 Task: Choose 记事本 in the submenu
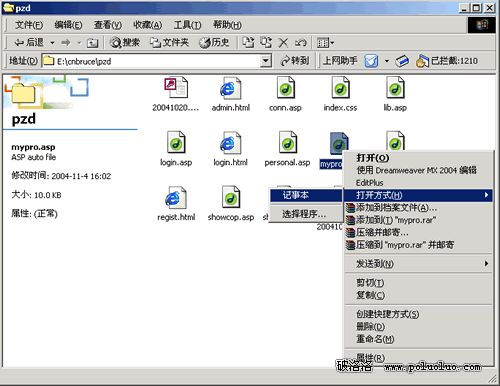tap(306, 195)
